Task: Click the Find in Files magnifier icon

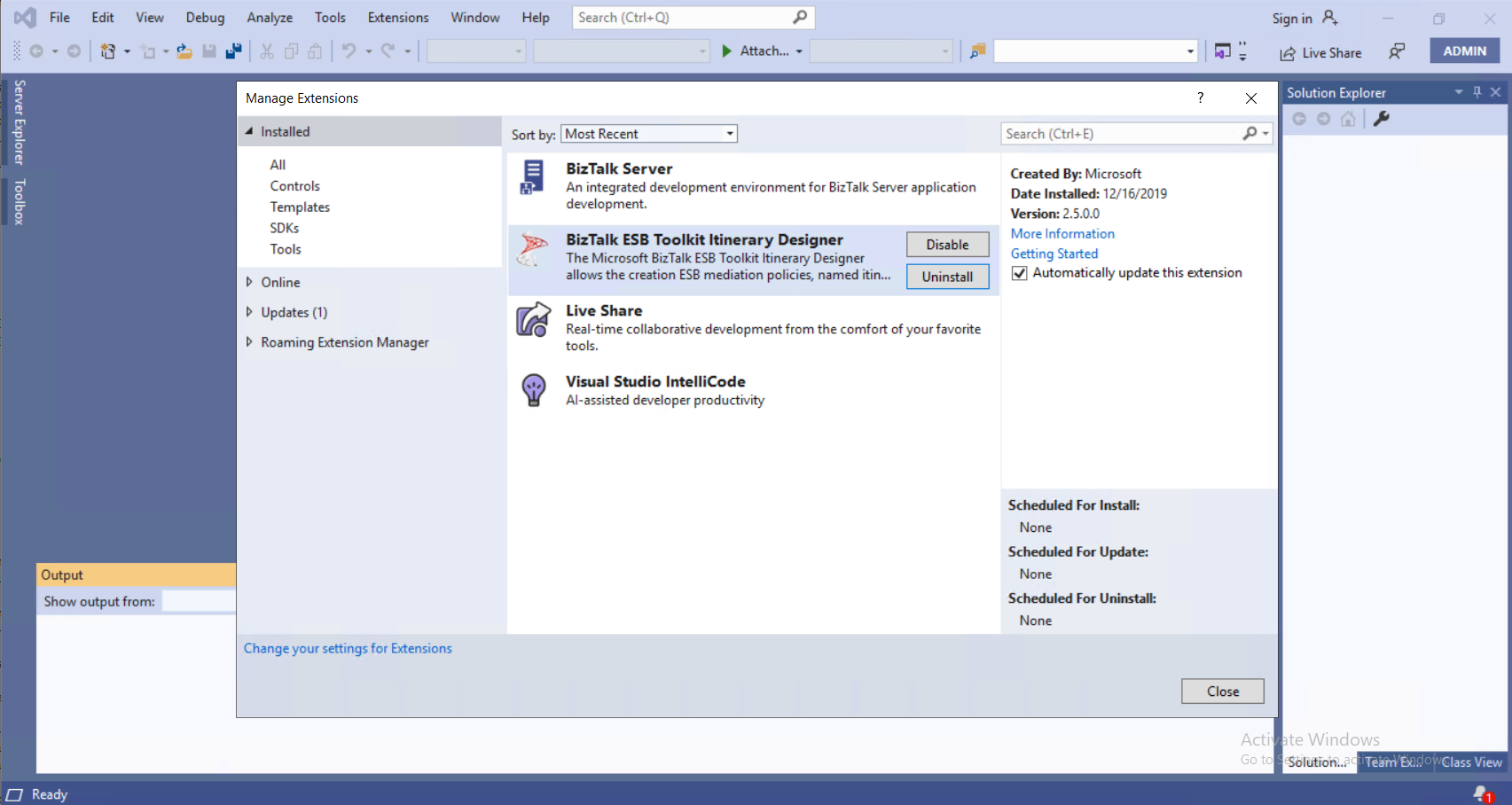Action: [x=977, y=51]
